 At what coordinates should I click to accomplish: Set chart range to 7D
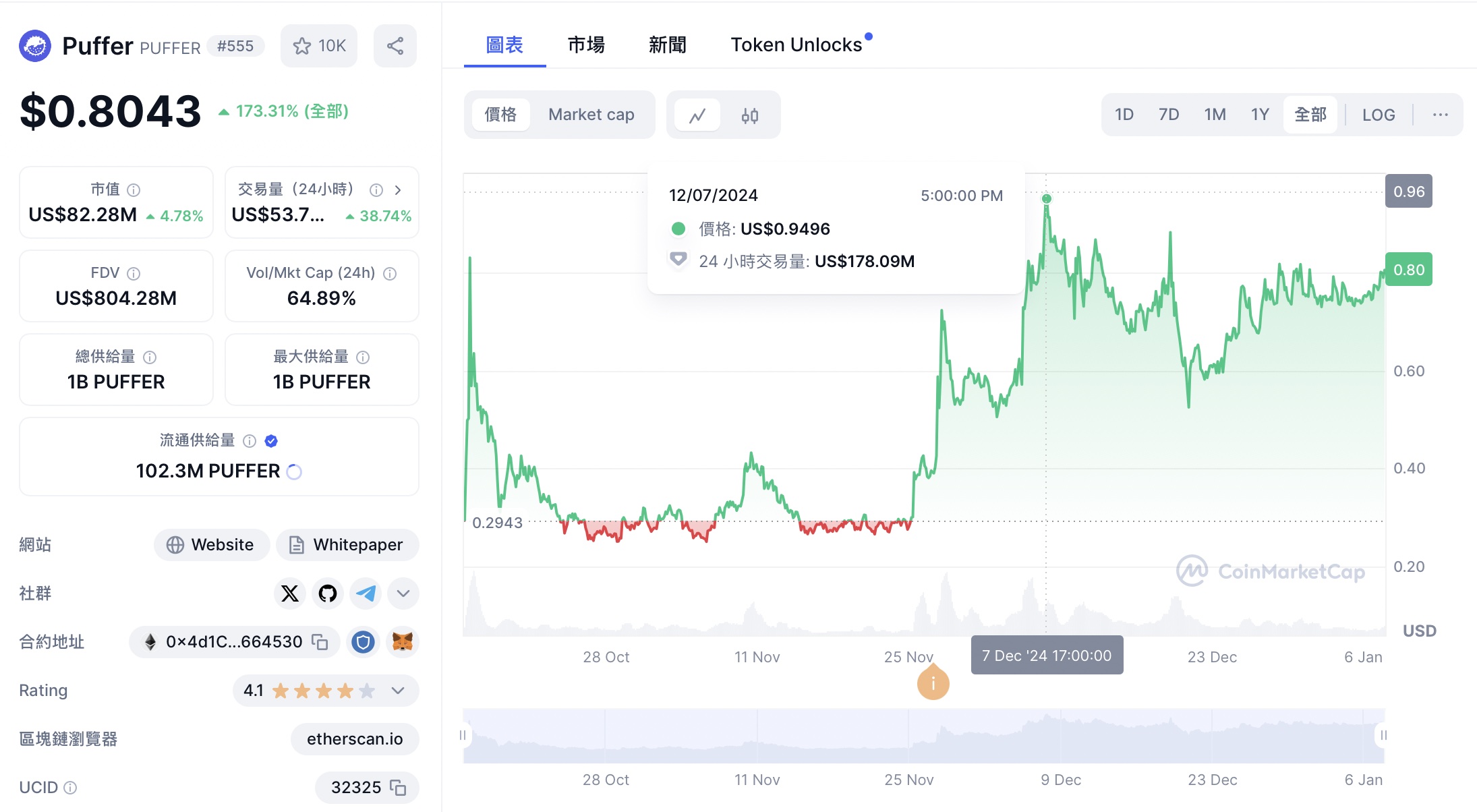(x=1169, y=115)
